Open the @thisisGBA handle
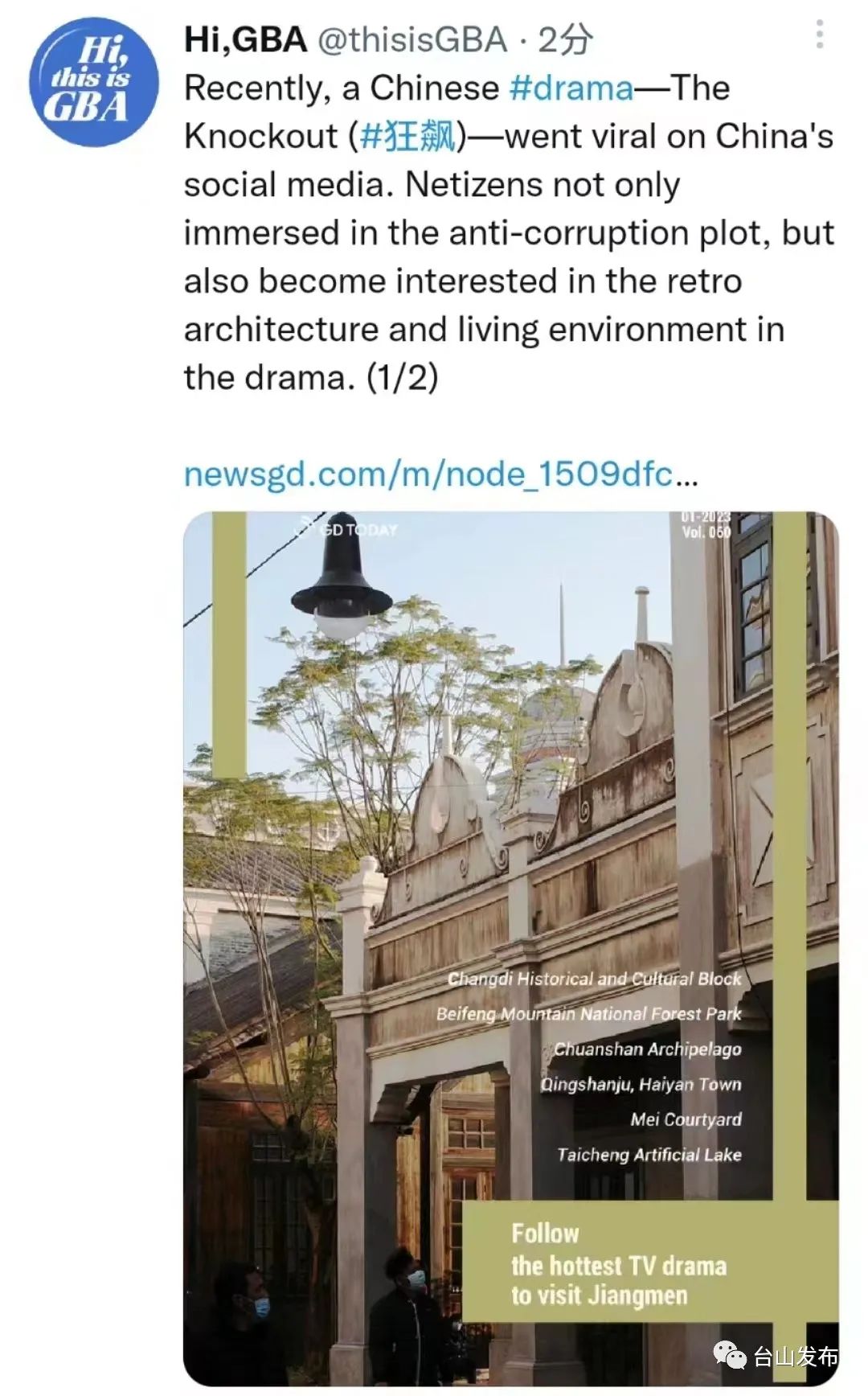 tap(412, 39)
